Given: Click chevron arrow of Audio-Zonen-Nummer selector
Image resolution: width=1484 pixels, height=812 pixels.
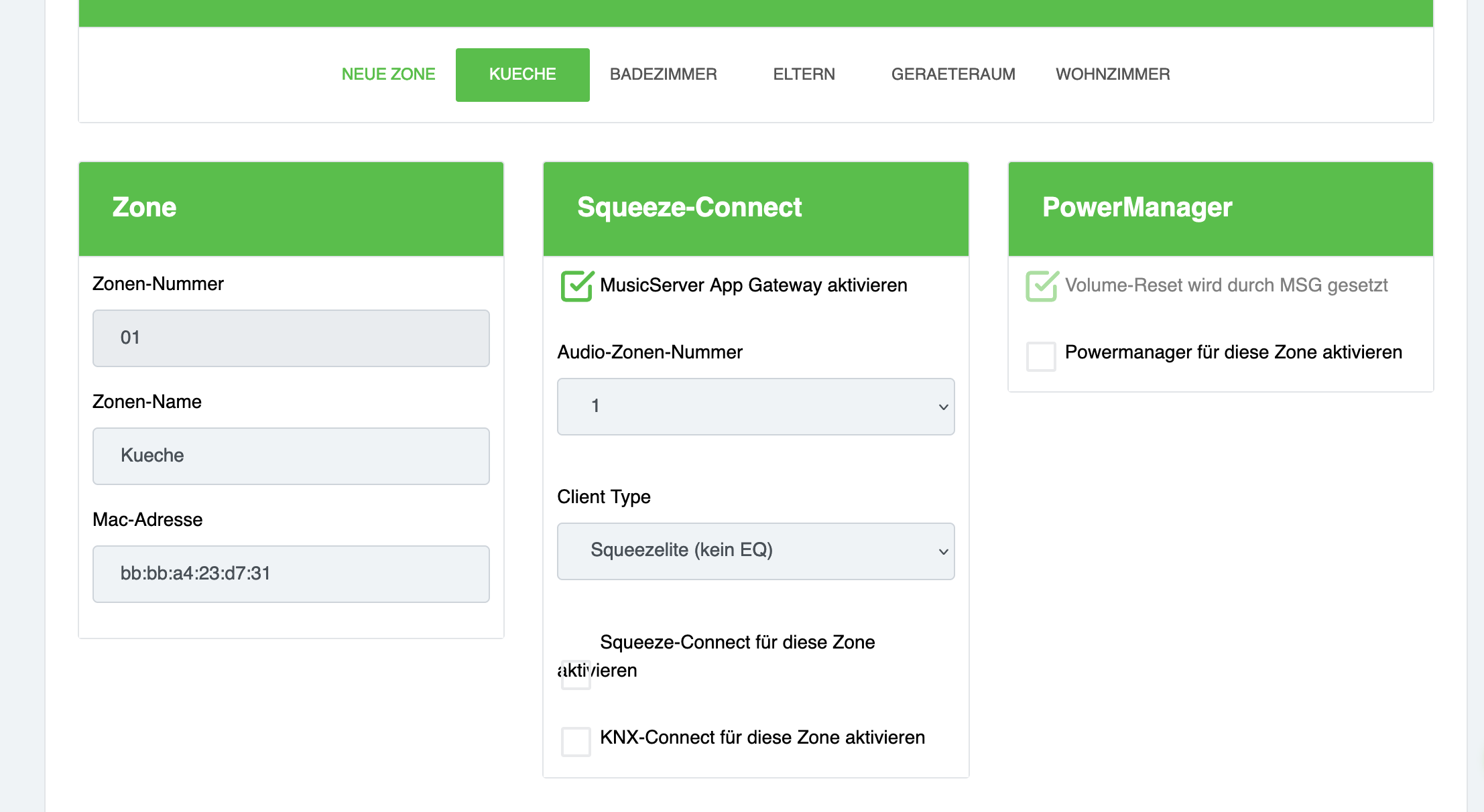Looking at the screenshot, I should pyautogui.click(x=943, y=407).
